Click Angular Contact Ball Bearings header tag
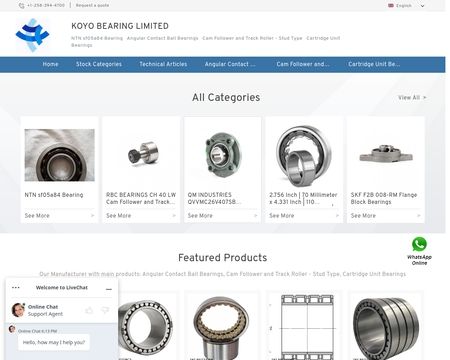Image resolution: width=450 pixels, height=360 pixels. pyautogui.click(x=162, y=38)
